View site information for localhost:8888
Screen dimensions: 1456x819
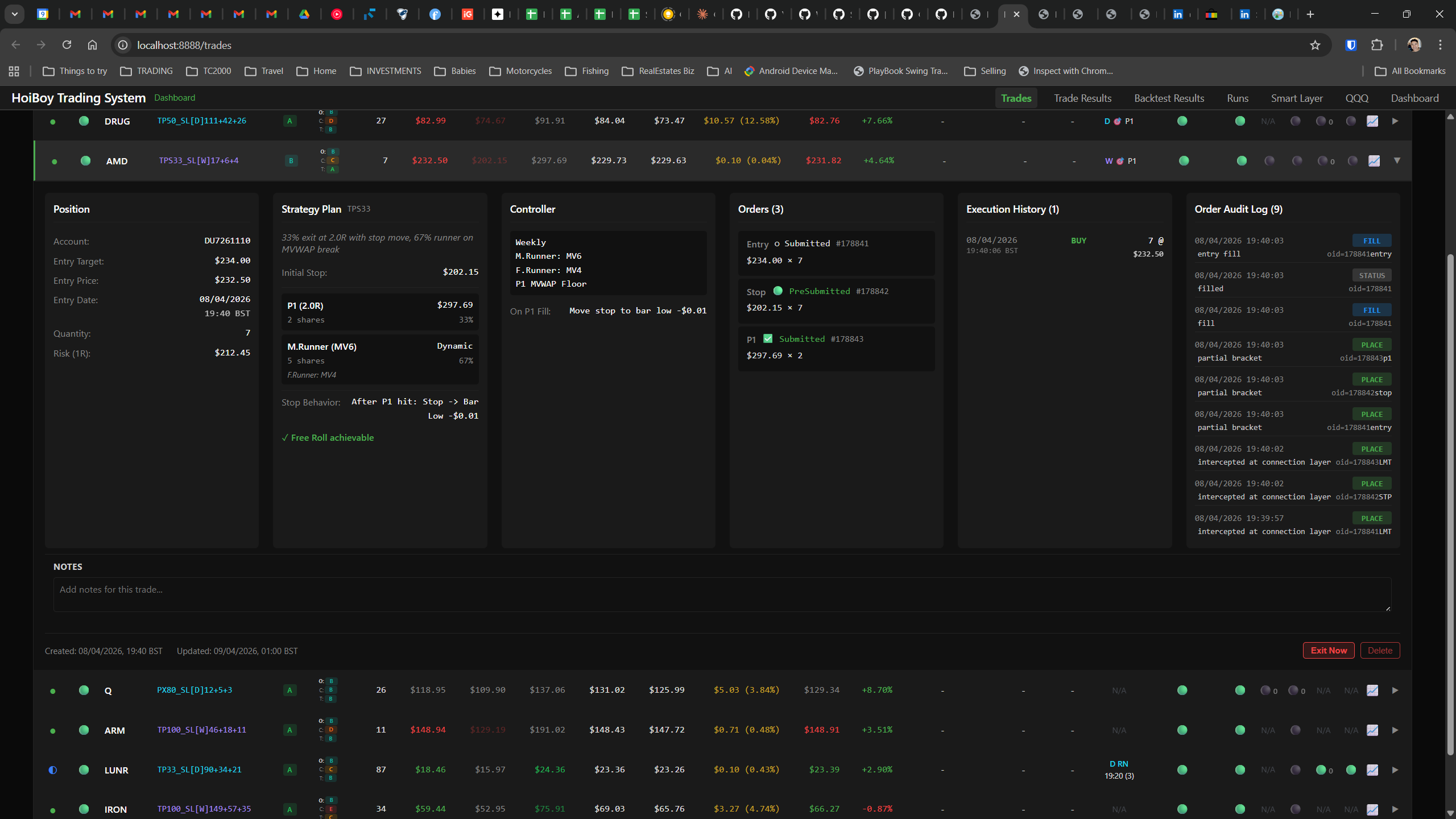click(x=122, y=45)
